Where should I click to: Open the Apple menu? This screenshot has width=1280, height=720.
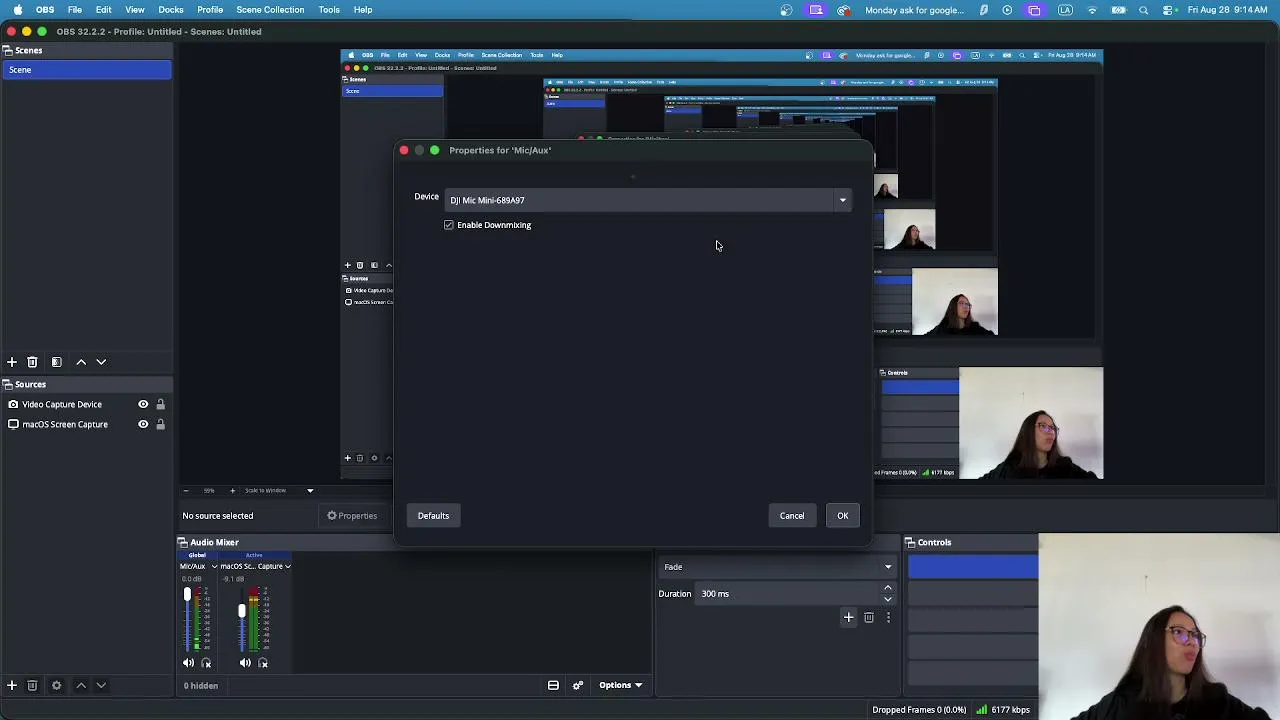(x=18, y=10)
